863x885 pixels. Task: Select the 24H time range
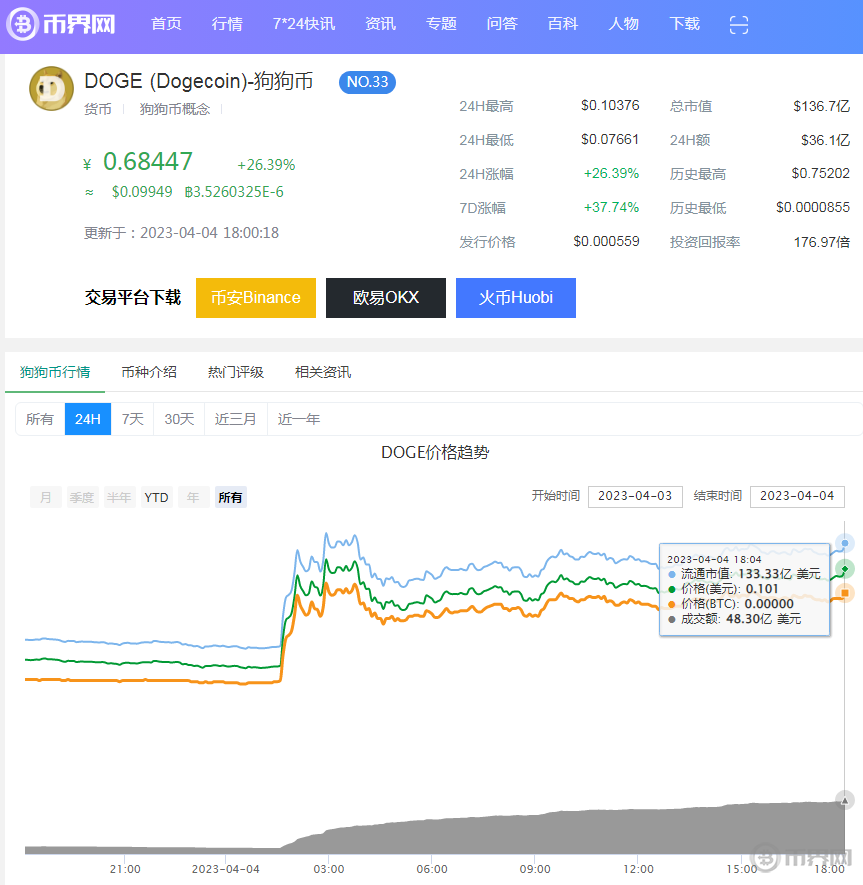(88, 419)
